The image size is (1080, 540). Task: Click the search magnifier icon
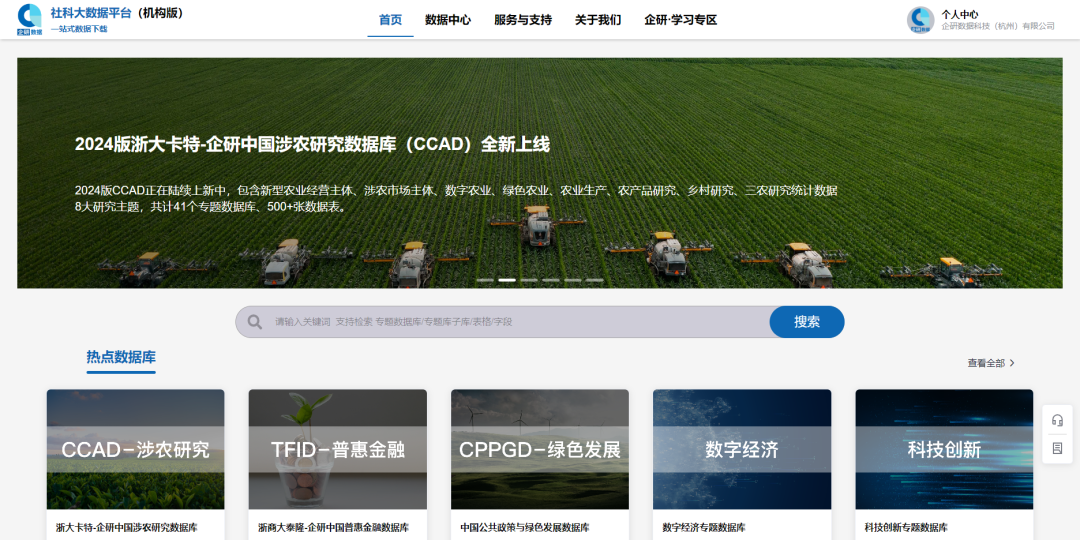pyautogui.click(x=255, y=322)
